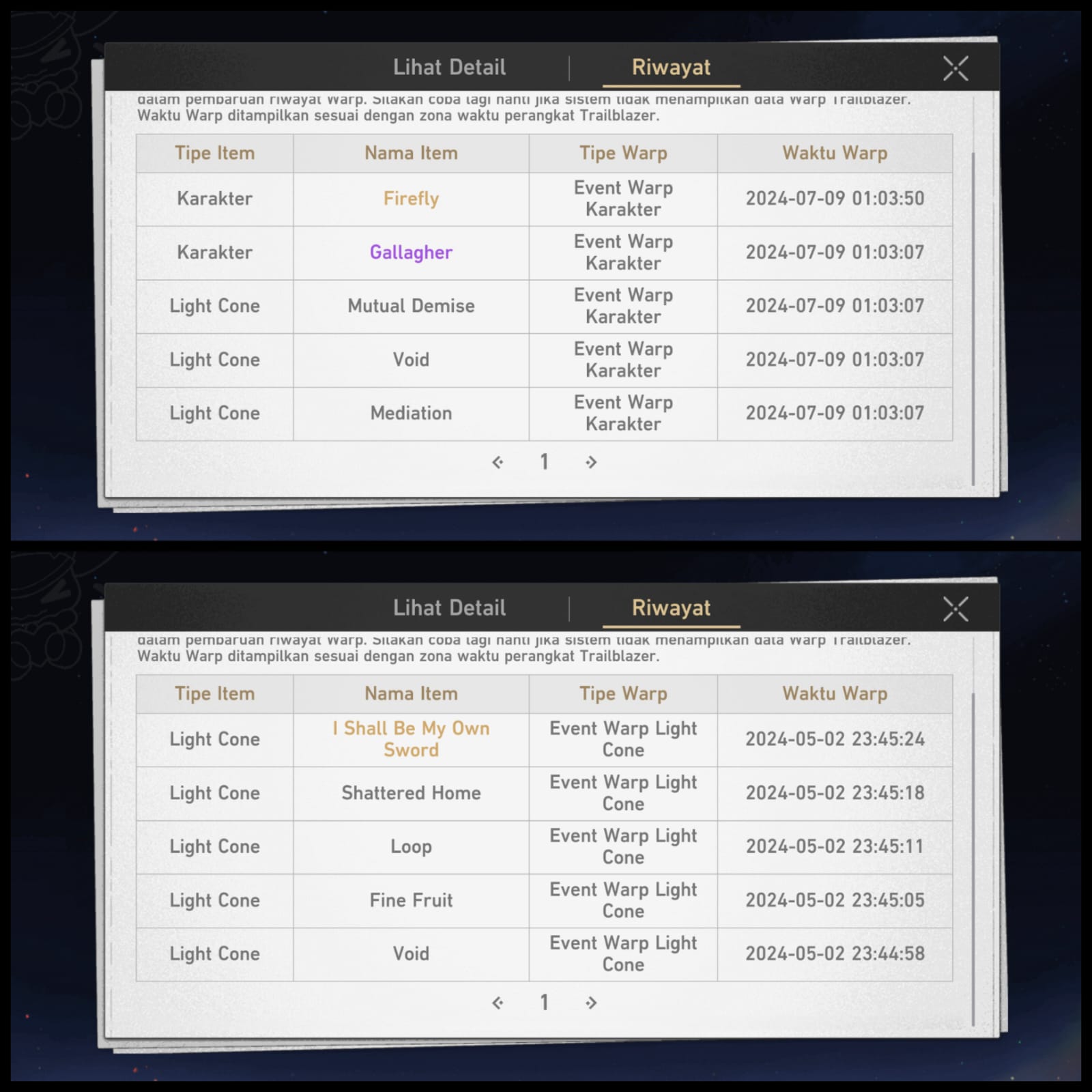This screenshot has height=1092, width=1092.
Task: Click I Shall Be My Own Sword entry
Action: pyautogui.click(x=411, y=739)
